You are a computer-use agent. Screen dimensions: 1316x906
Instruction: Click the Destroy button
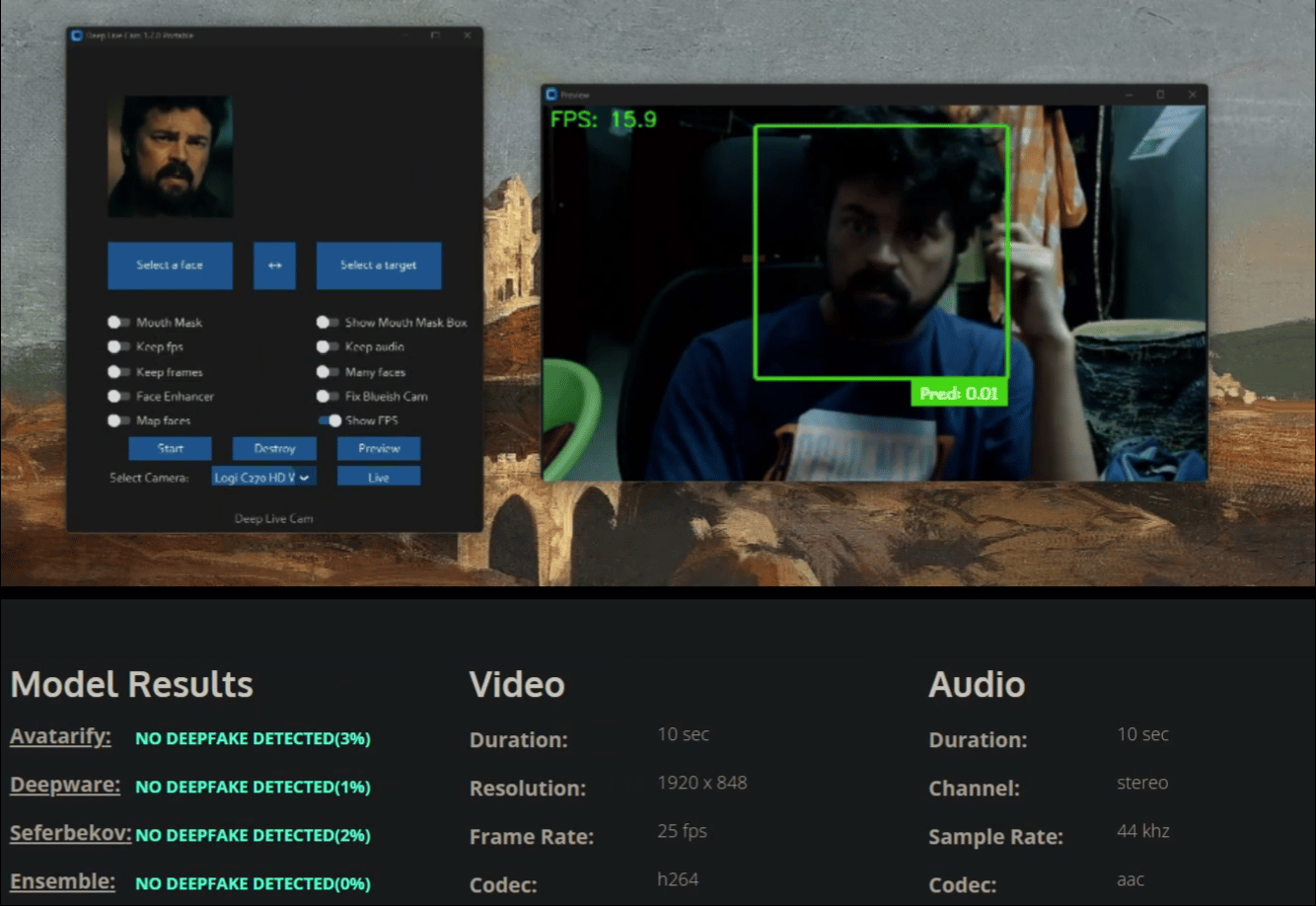point(274,449)
